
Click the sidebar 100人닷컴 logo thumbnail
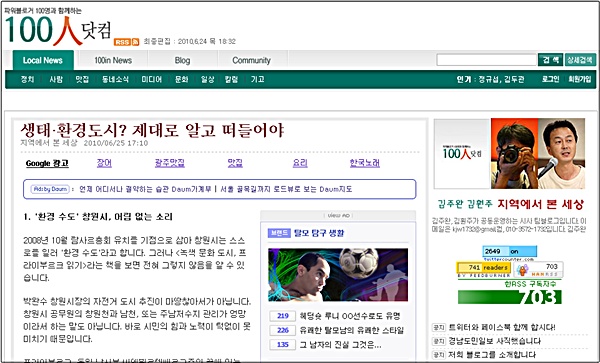point(462,153)
